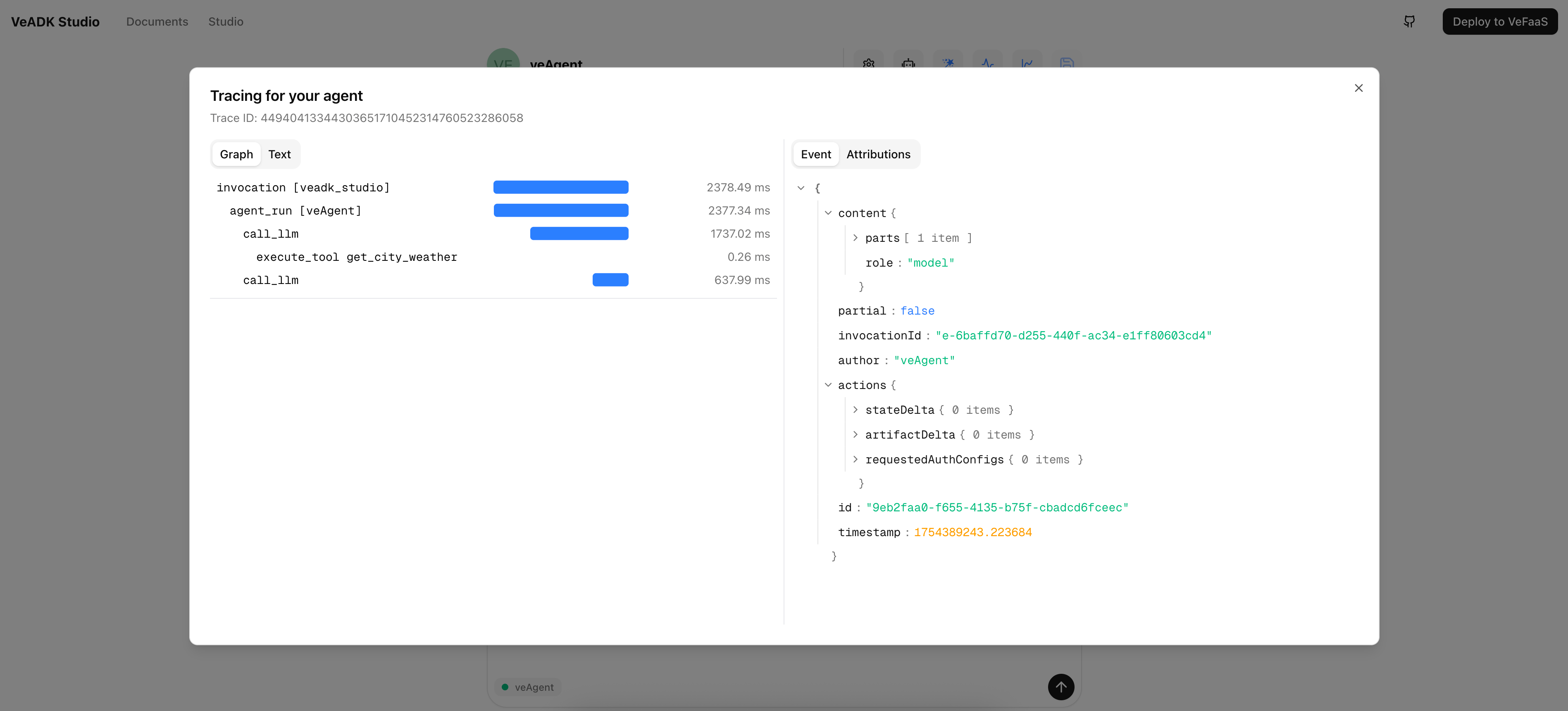The height and width of the screenshot is (711, 1568).
Task: Select the veAgent chip in chat input
Action: click(528, 687)
